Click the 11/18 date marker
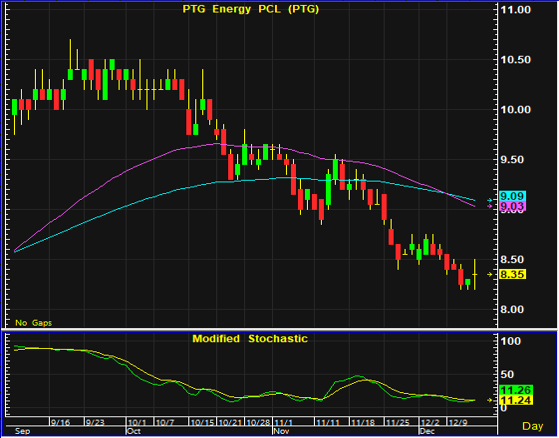The height and width of the screenshot is (438, 559). (363, 422)
